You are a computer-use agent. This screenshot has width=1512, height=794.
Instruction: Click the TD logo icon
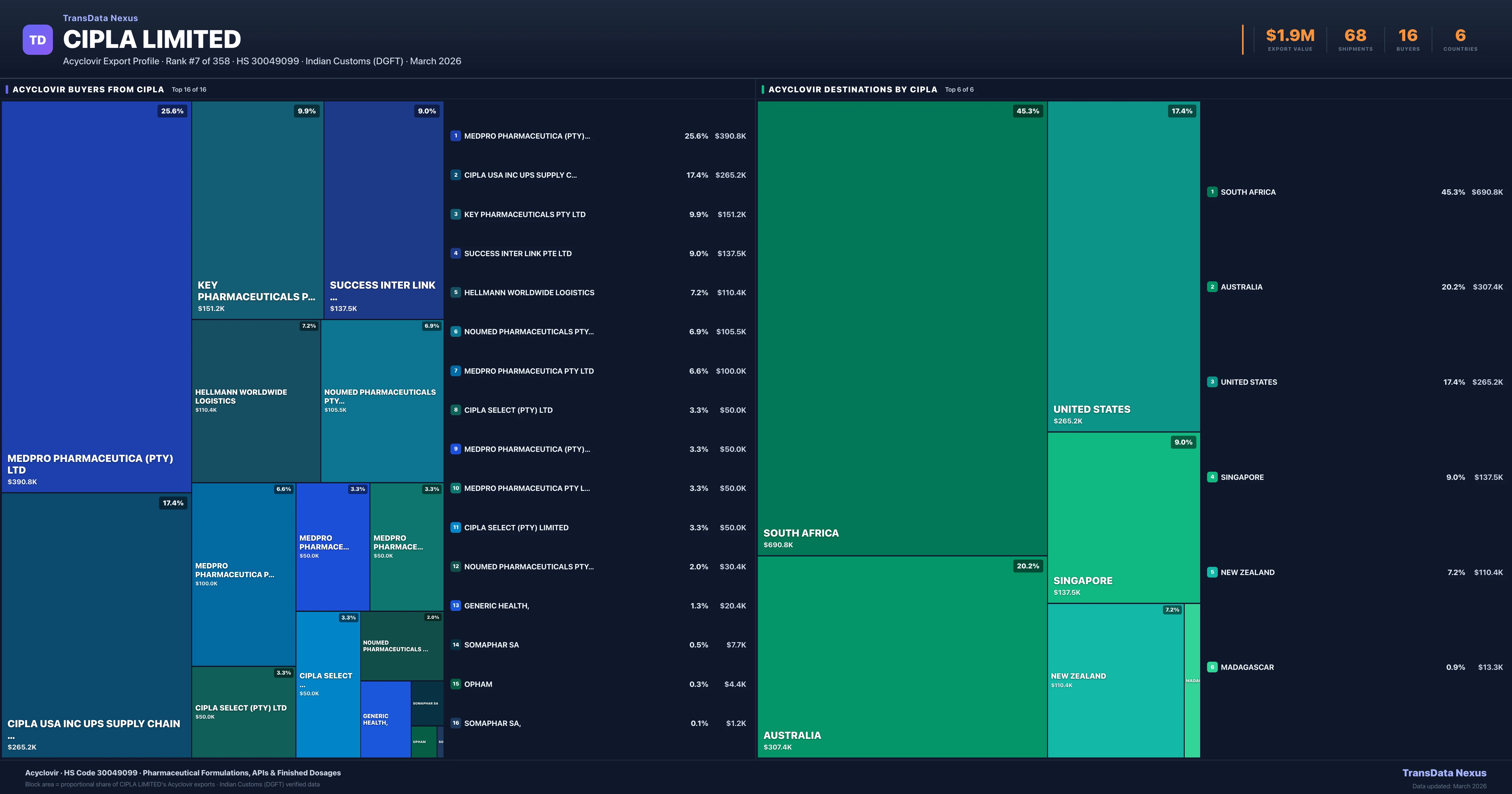[x=37, y=39]
